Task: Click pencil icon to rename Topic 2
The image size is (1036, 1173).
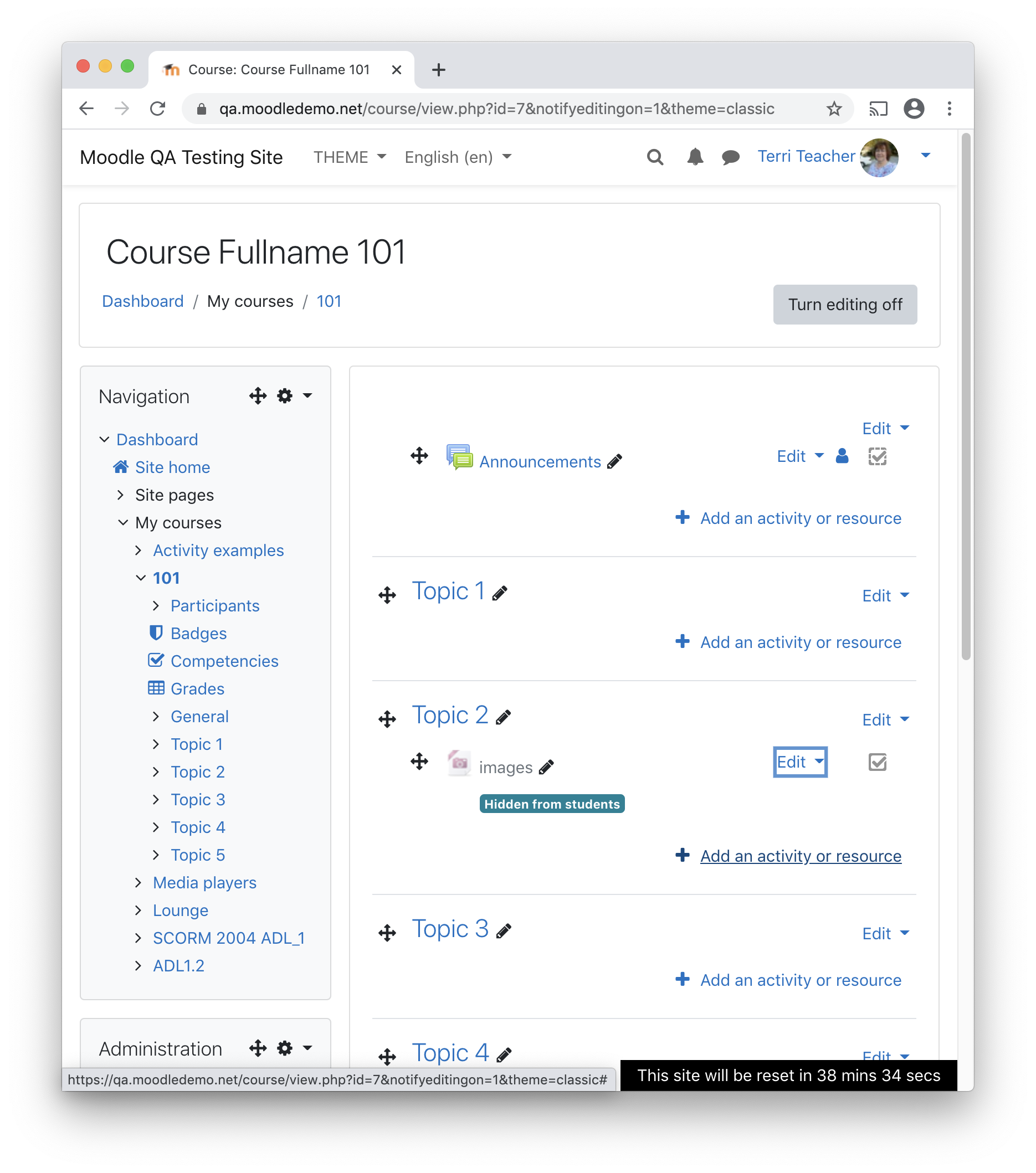Action: (x=504, y=717)
